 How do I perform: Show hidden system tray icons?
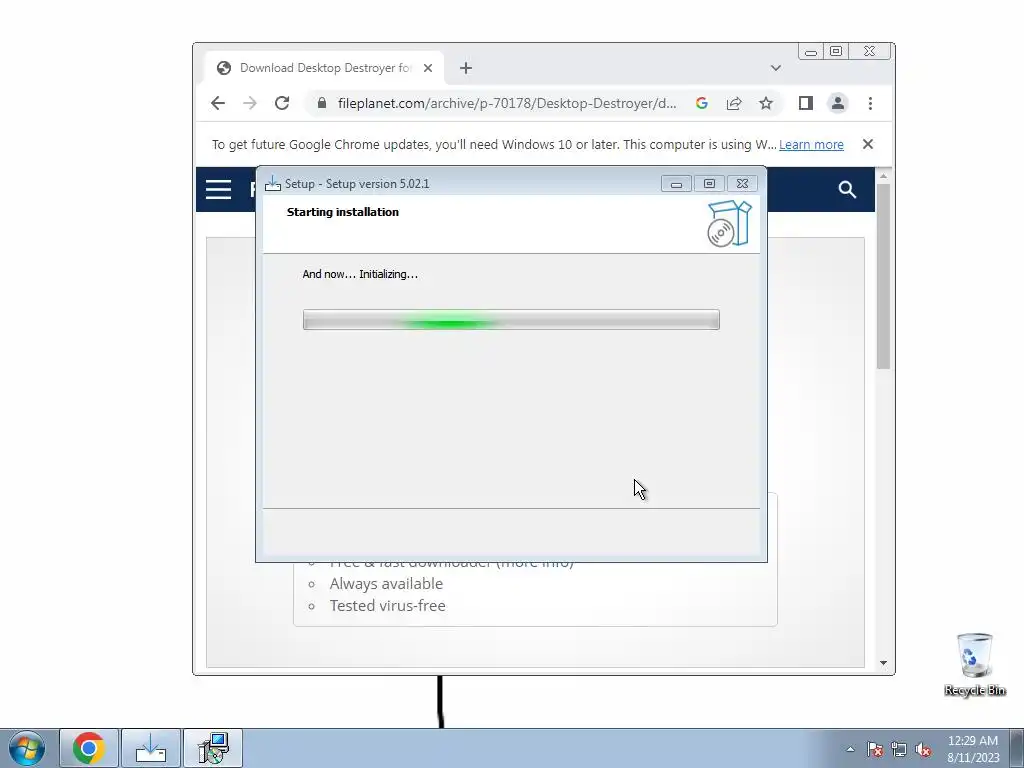pyautogui.click(x=850, y=749)
